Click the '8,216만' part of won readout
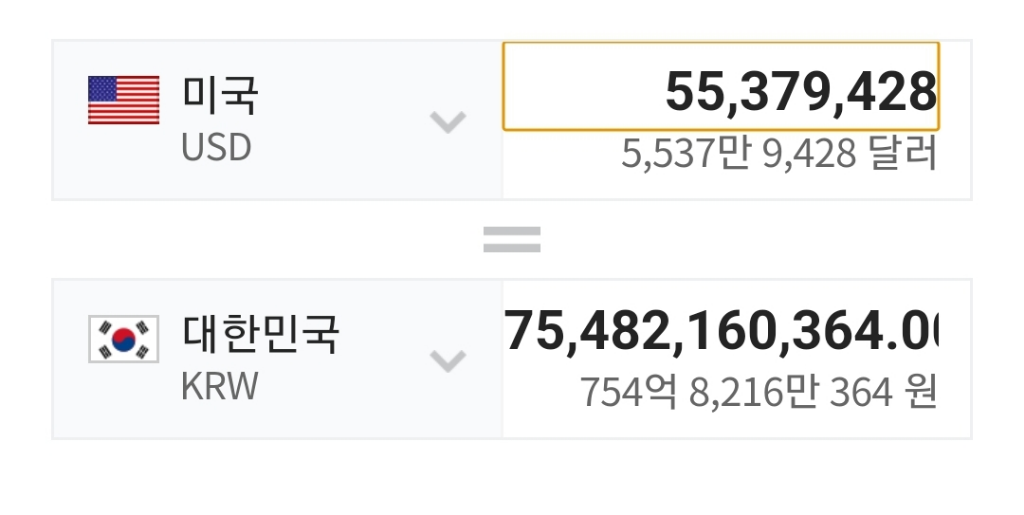This screenshot has height=515, width=1024. pyautogui.click(x=757, y=392)
